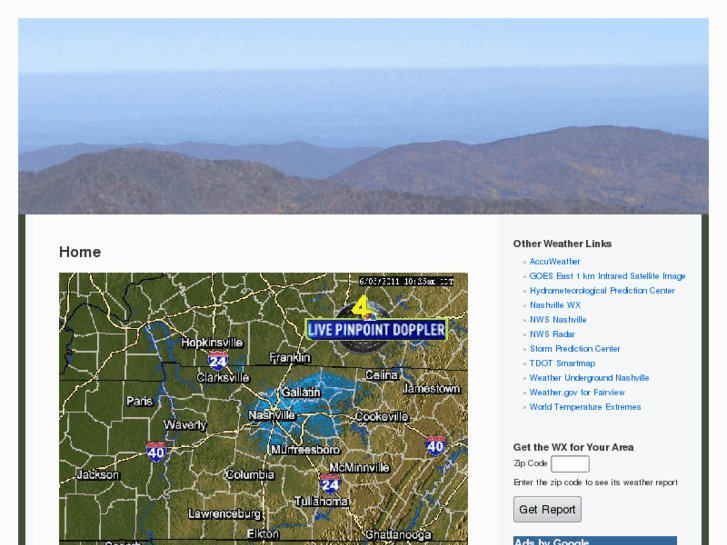
Task: Open the NWS Radar link
Action: click(552, 334)
